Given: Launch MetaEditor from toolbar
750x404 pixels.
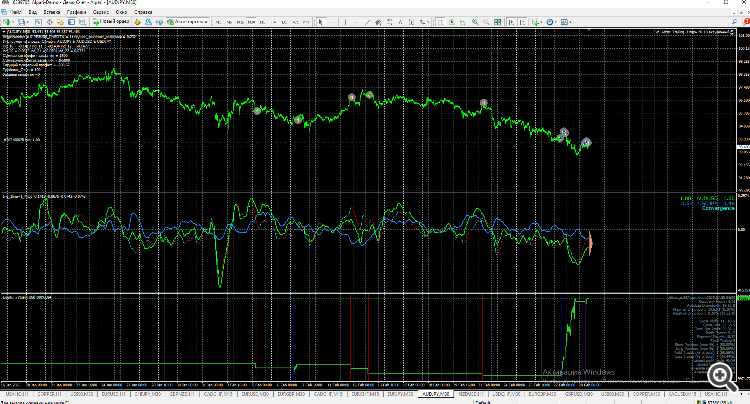Looking at the screenshot, I should click(x=137, y=22).
